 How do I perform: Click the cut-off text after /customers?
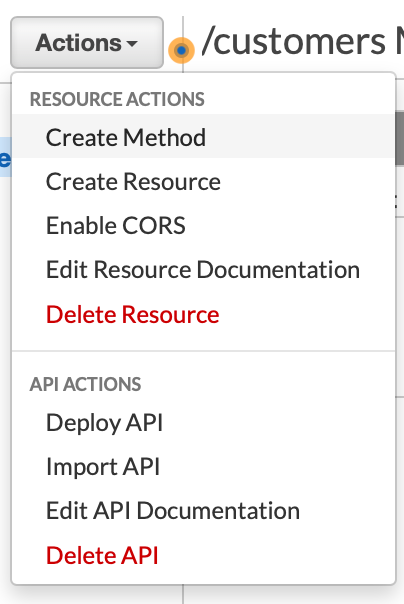coord(400,42)
